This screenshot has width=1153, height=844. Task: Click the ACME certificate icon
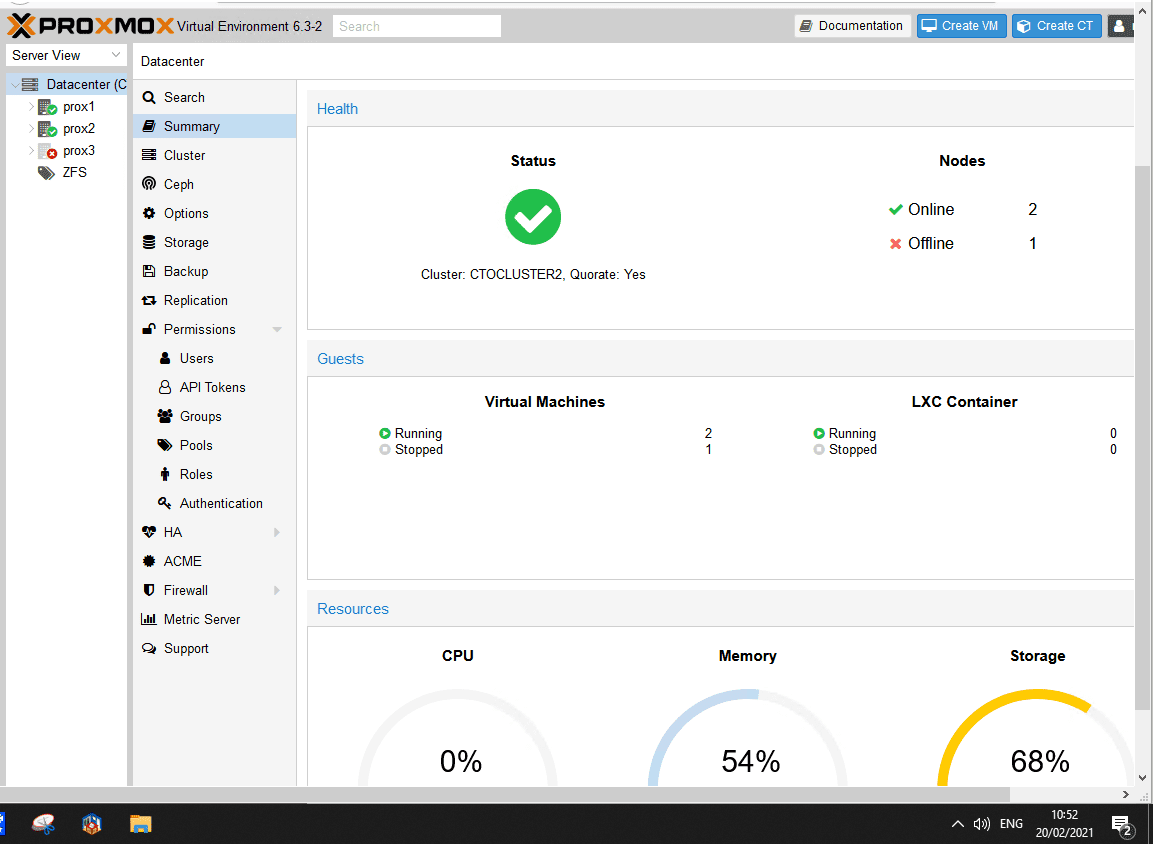(x=149, y=561)
